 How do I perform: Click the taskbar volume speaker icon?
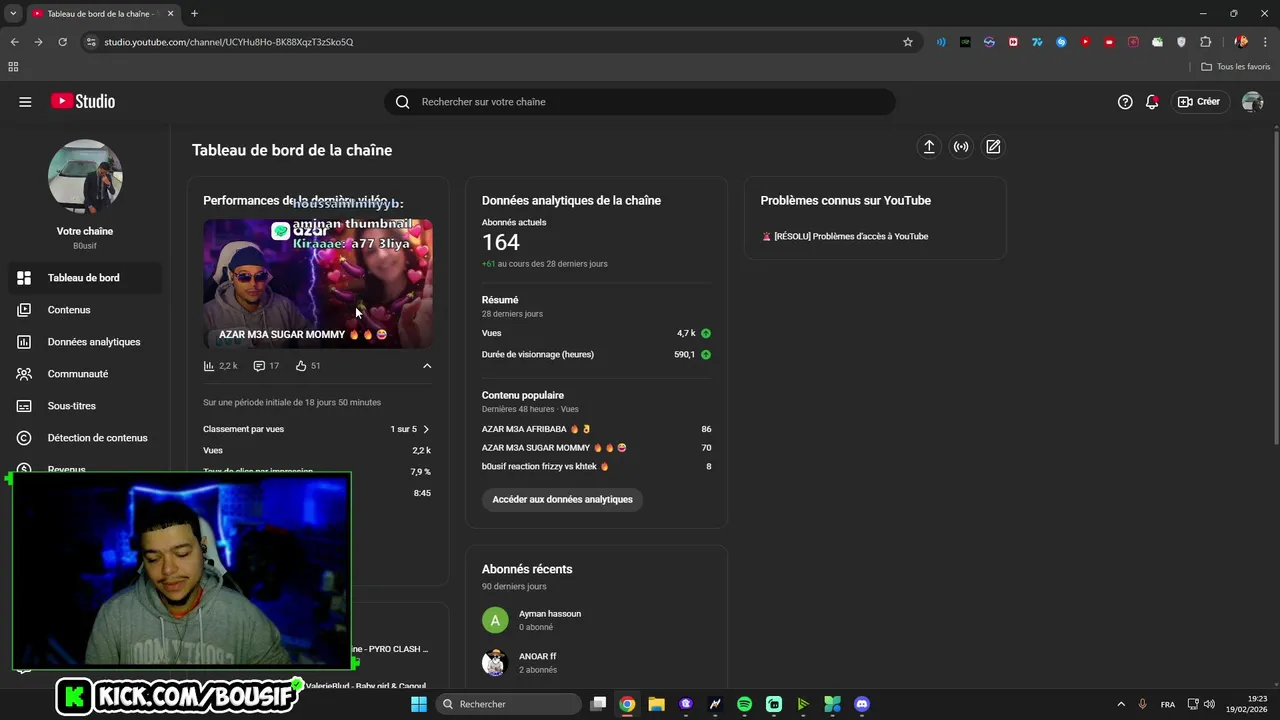1209,704
